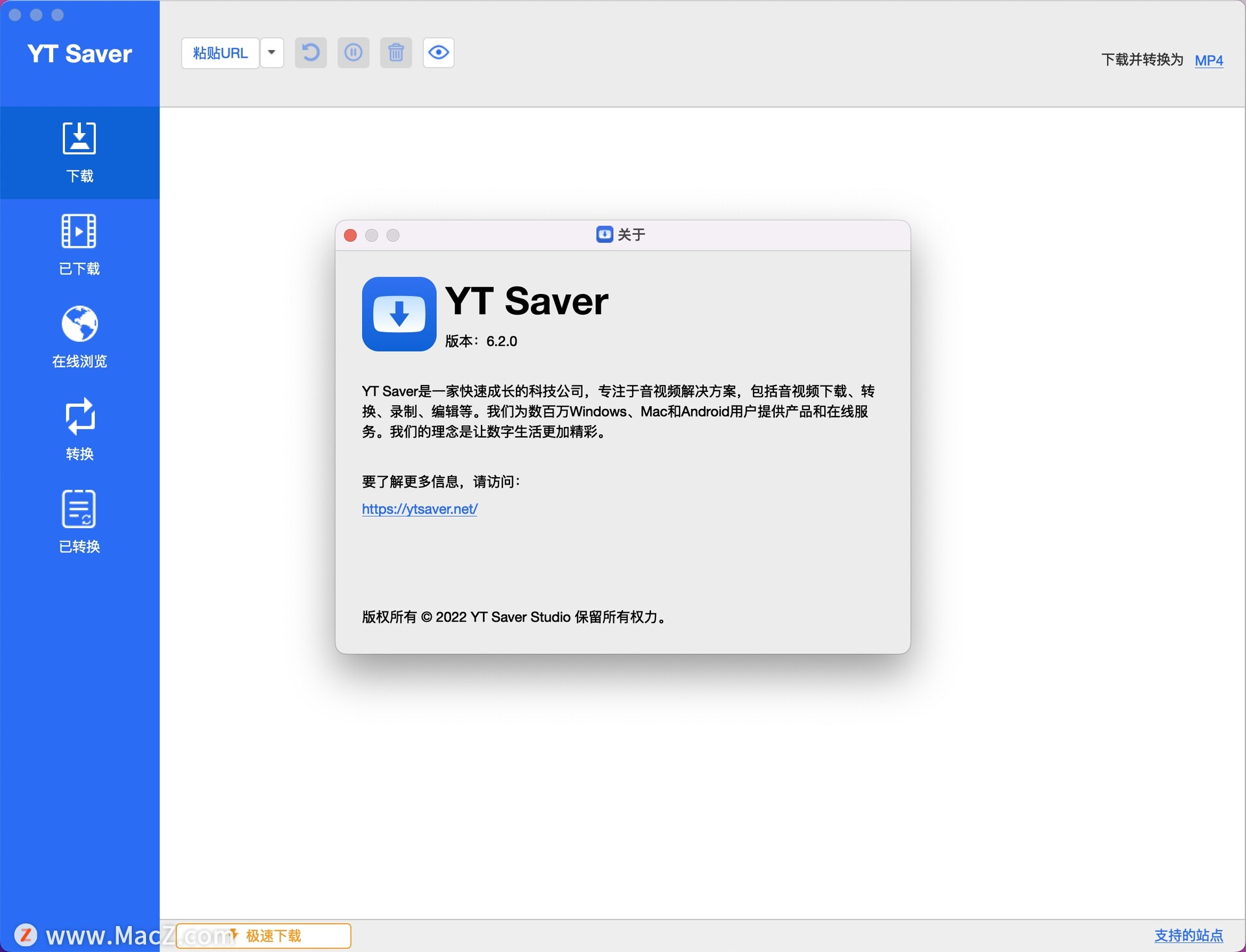Open the 下载 (Download) sidebar section

click(x=79, y=153)
